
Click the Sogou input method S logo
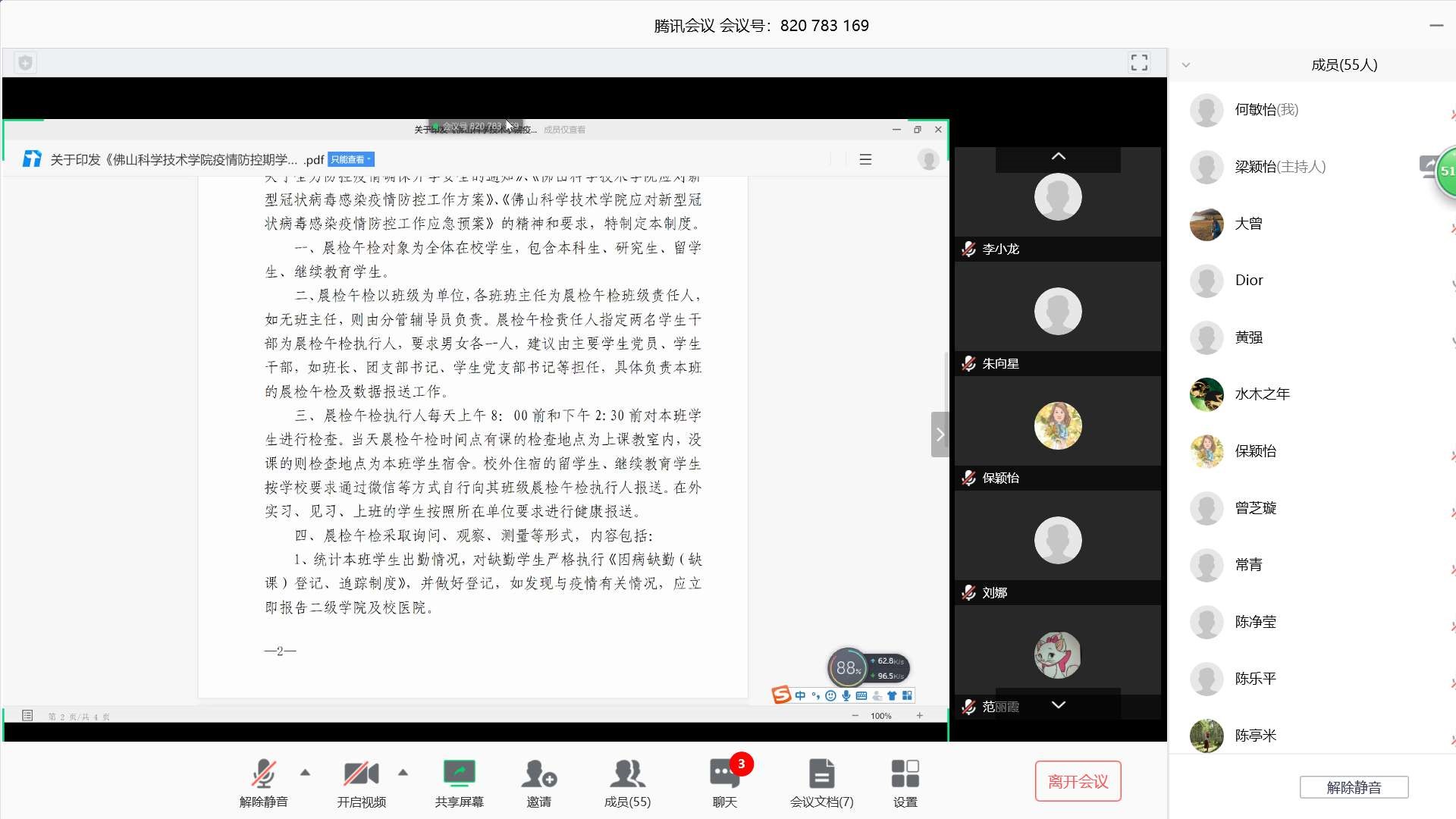pos(781,695)
